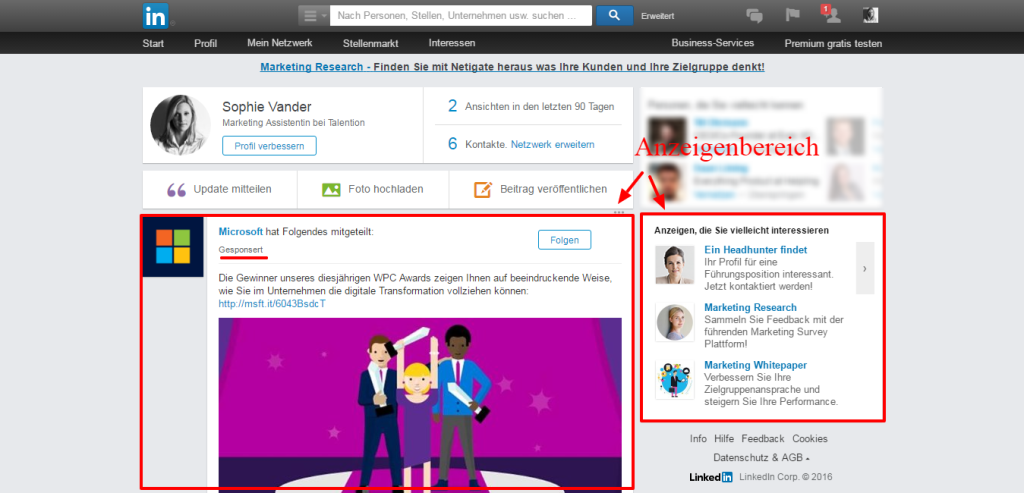Open the Hilfe footer link
Image resolution: width=1024 pixels, height=493 pixels.
click(724, 439)
